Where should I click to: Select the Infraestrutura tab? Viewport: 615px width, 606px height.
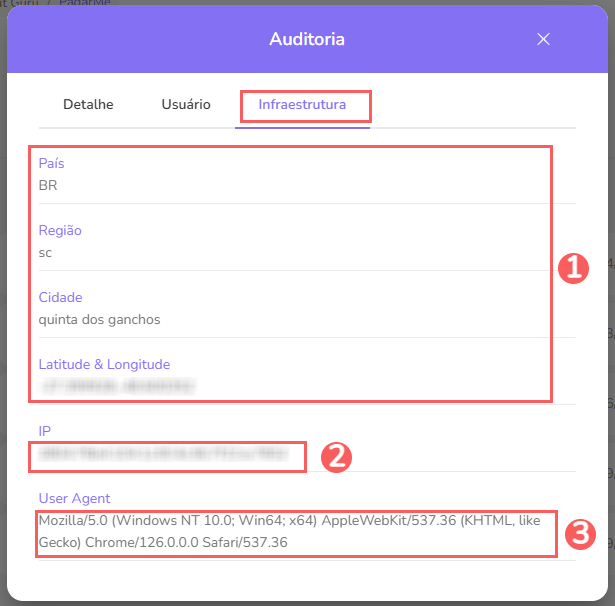[x=302, y=105]
